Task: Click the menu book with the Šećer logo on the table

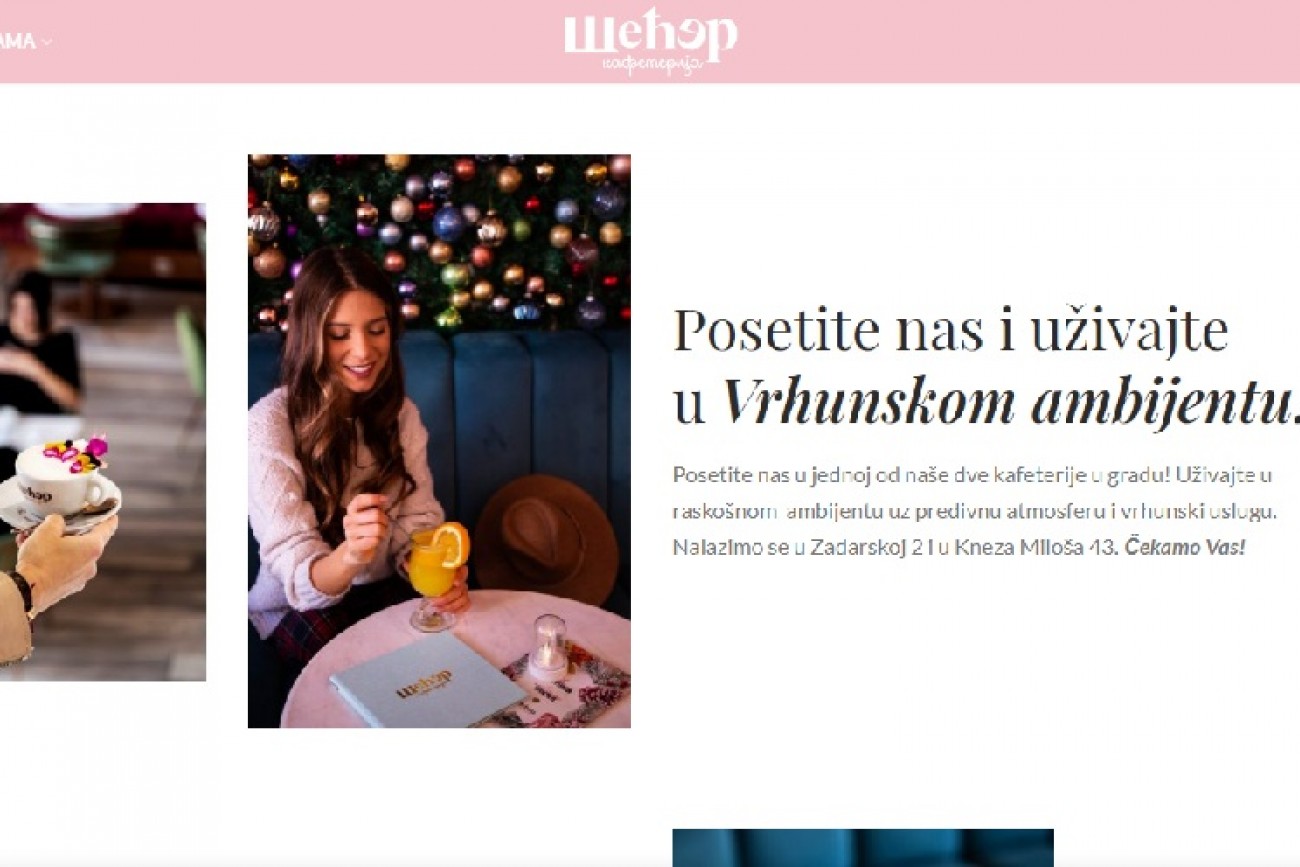Action: (427, 683)
